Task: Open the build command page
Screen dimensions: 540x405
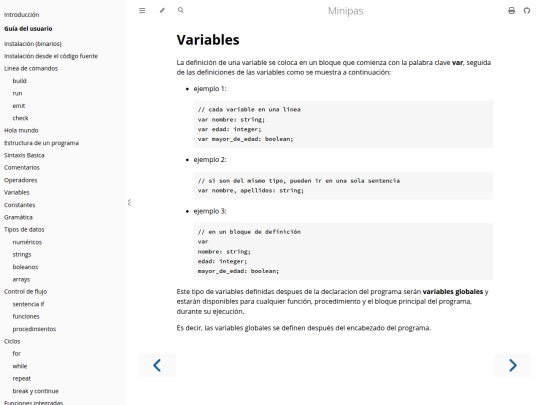Action: pyautogui.click(x=19, y=81)
